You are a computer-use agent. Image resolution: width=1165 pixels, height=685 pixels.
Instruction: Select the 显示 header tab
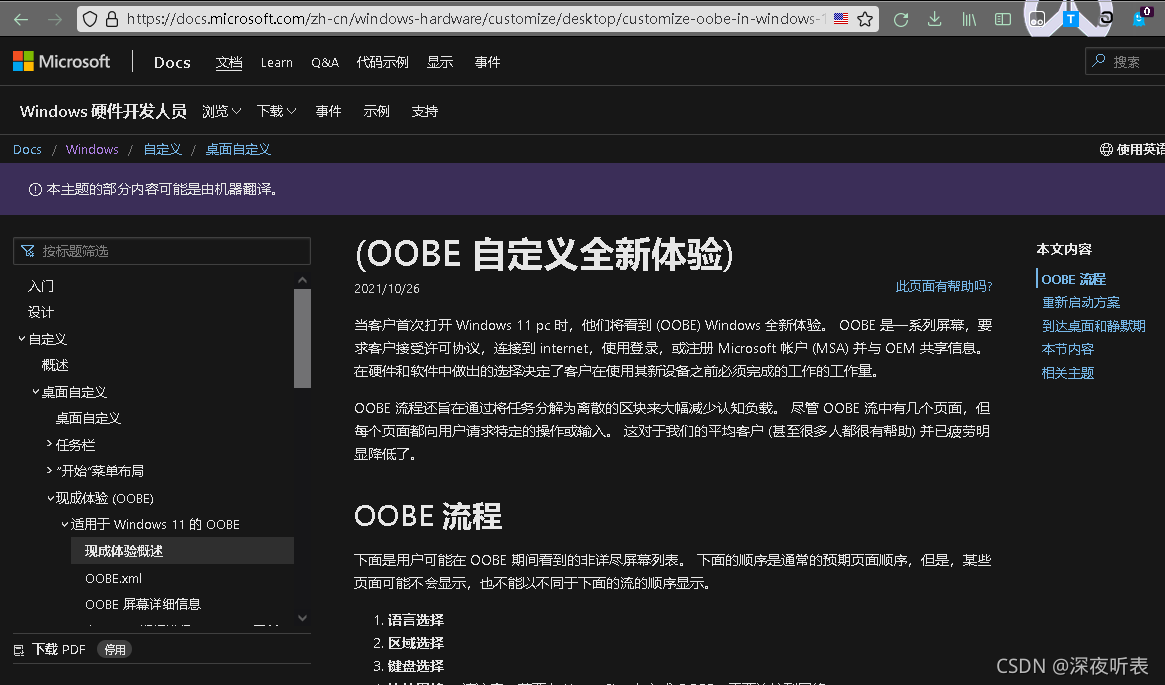click(x=440, y=62)
